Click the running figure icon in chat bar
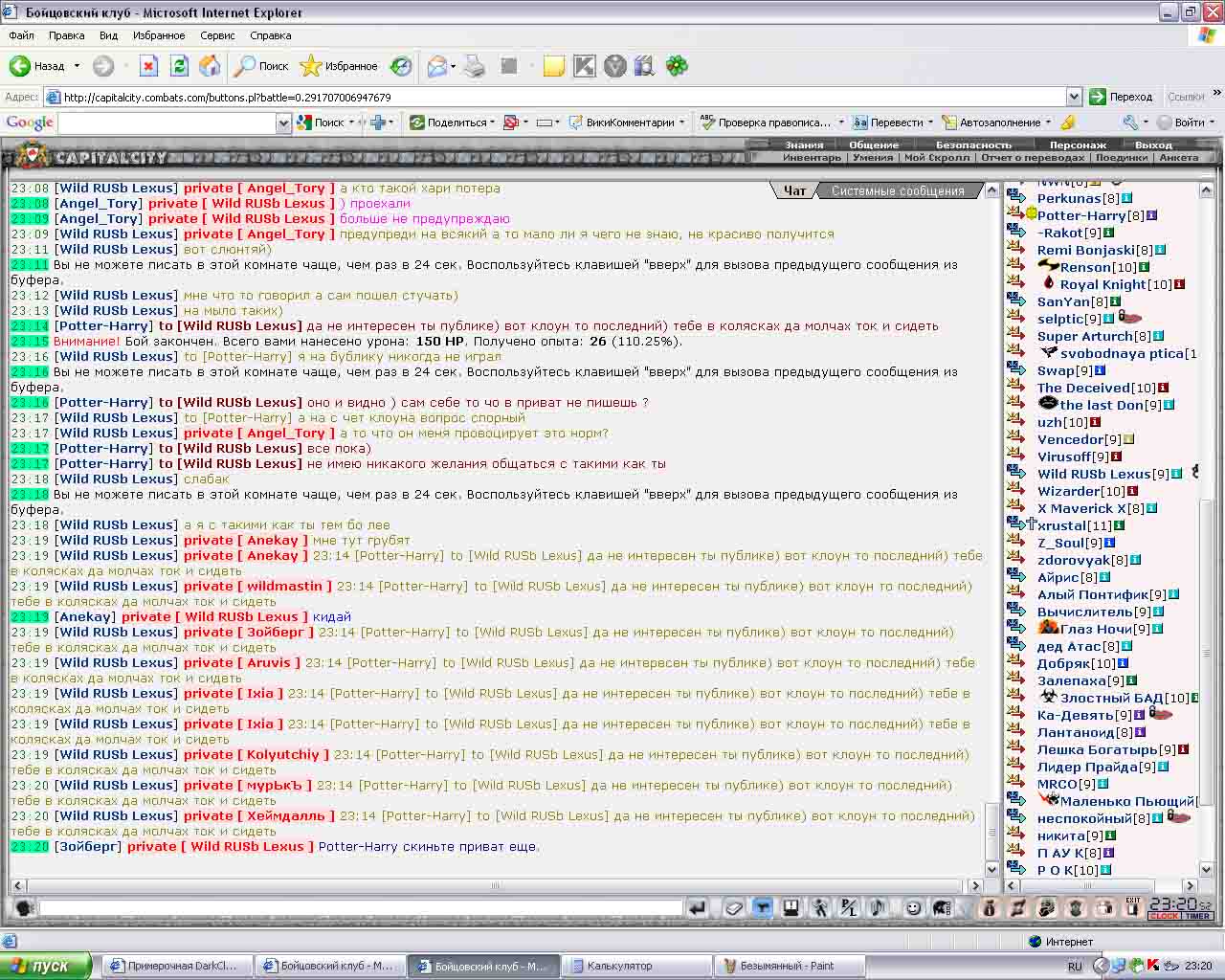This screenshot has width=1225, height=980. [820, 907]
